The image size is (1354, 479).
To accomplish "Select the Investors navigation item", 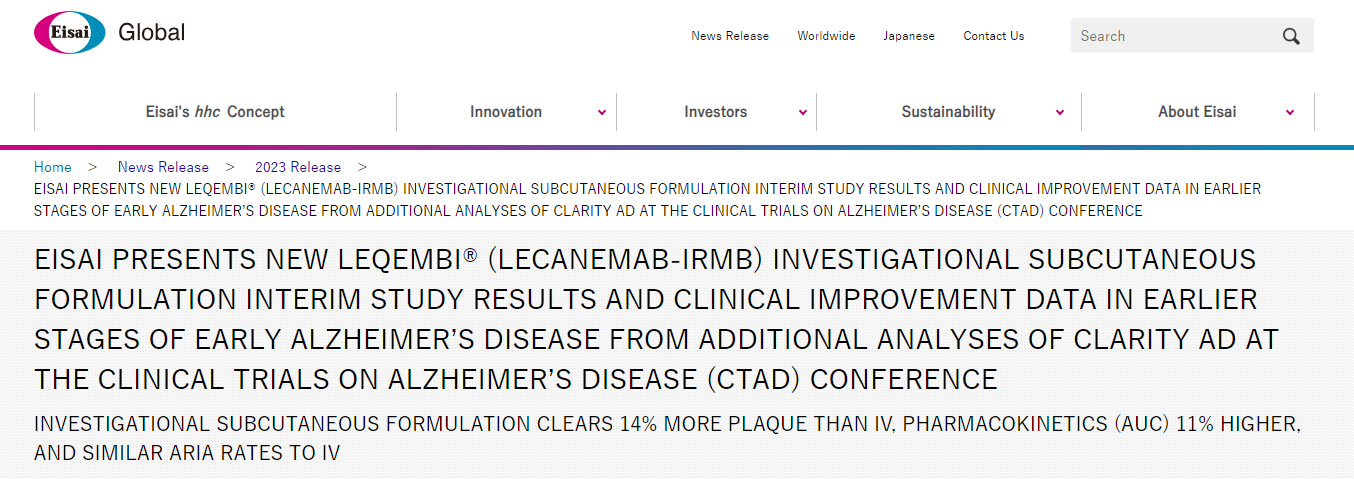I will [715, 112].
